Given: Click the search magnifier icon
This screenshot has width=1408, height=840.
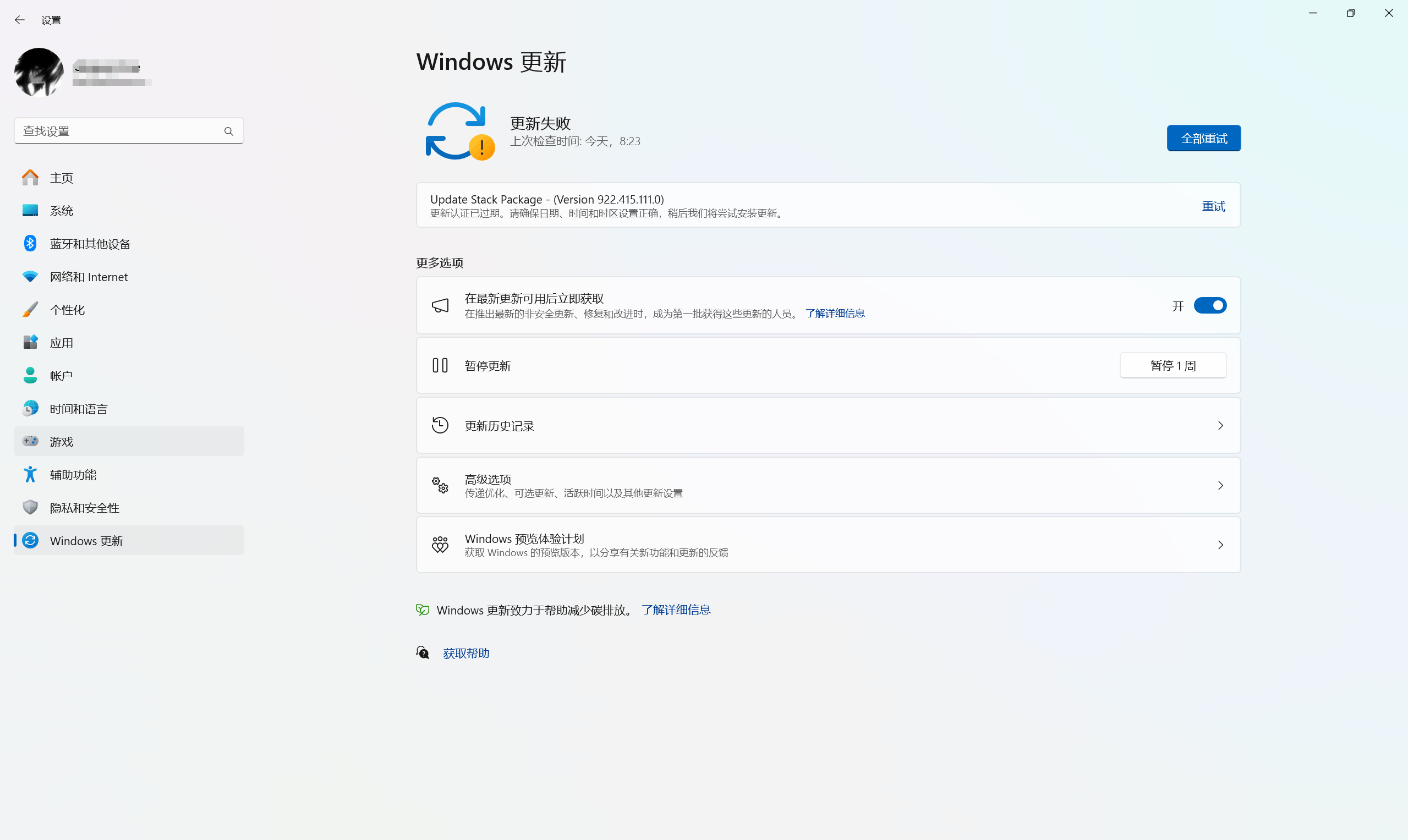Looking at the screenshot, I should 229,131.
